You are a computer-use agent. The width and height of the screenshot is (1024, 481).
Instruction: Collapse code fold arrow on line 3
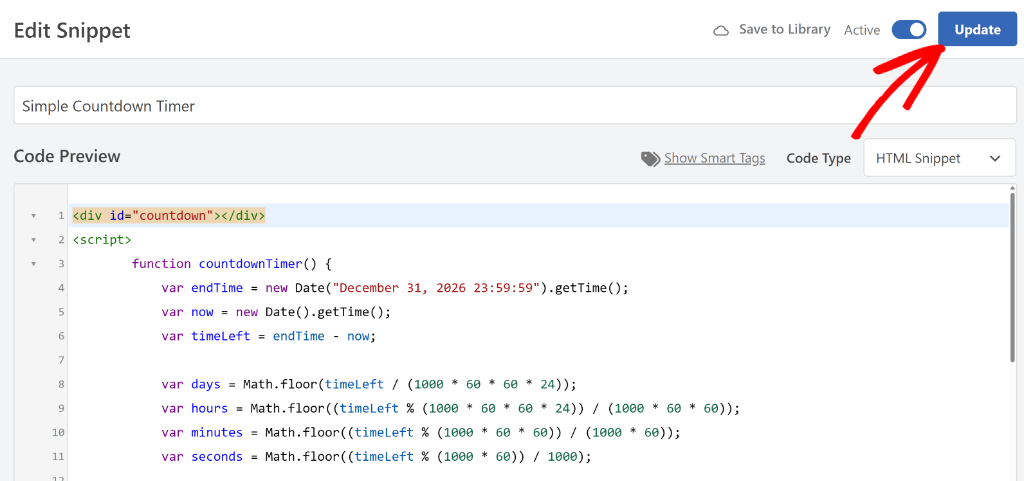click(33, 264)
